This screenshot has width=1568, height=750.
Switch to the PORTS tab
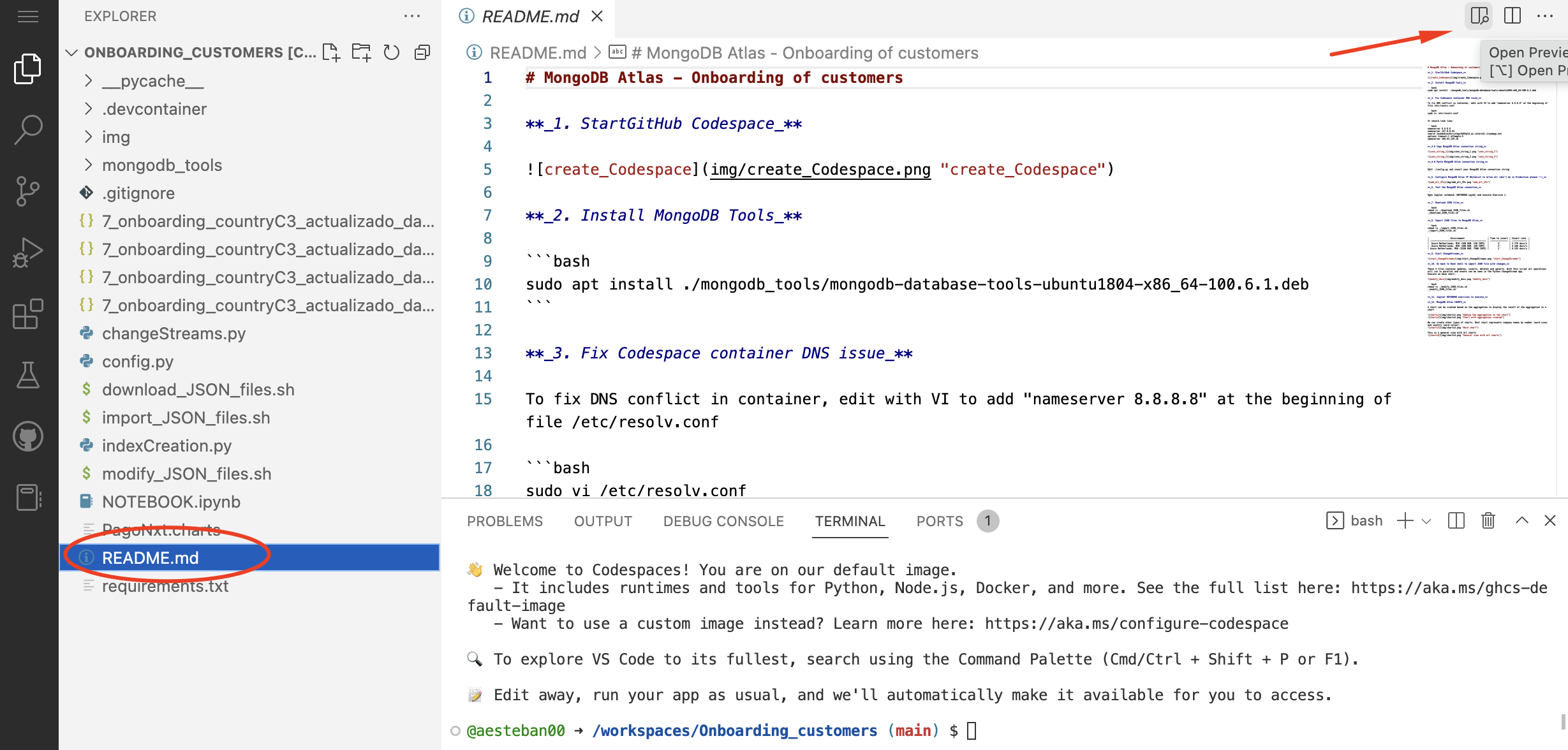[940, 521]
